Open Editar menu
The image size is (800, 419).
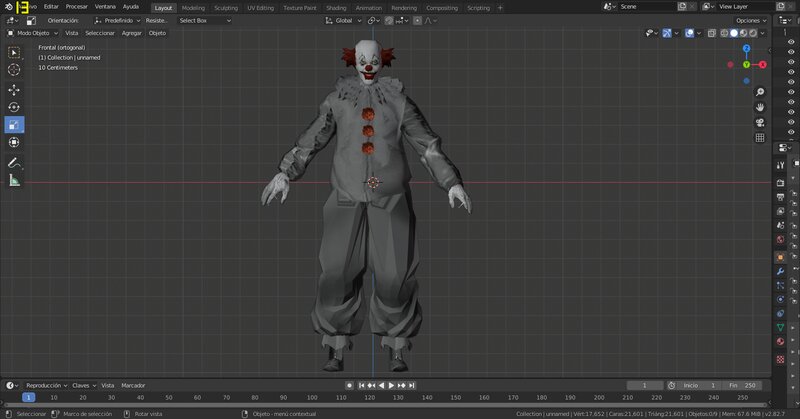[51, 7]
